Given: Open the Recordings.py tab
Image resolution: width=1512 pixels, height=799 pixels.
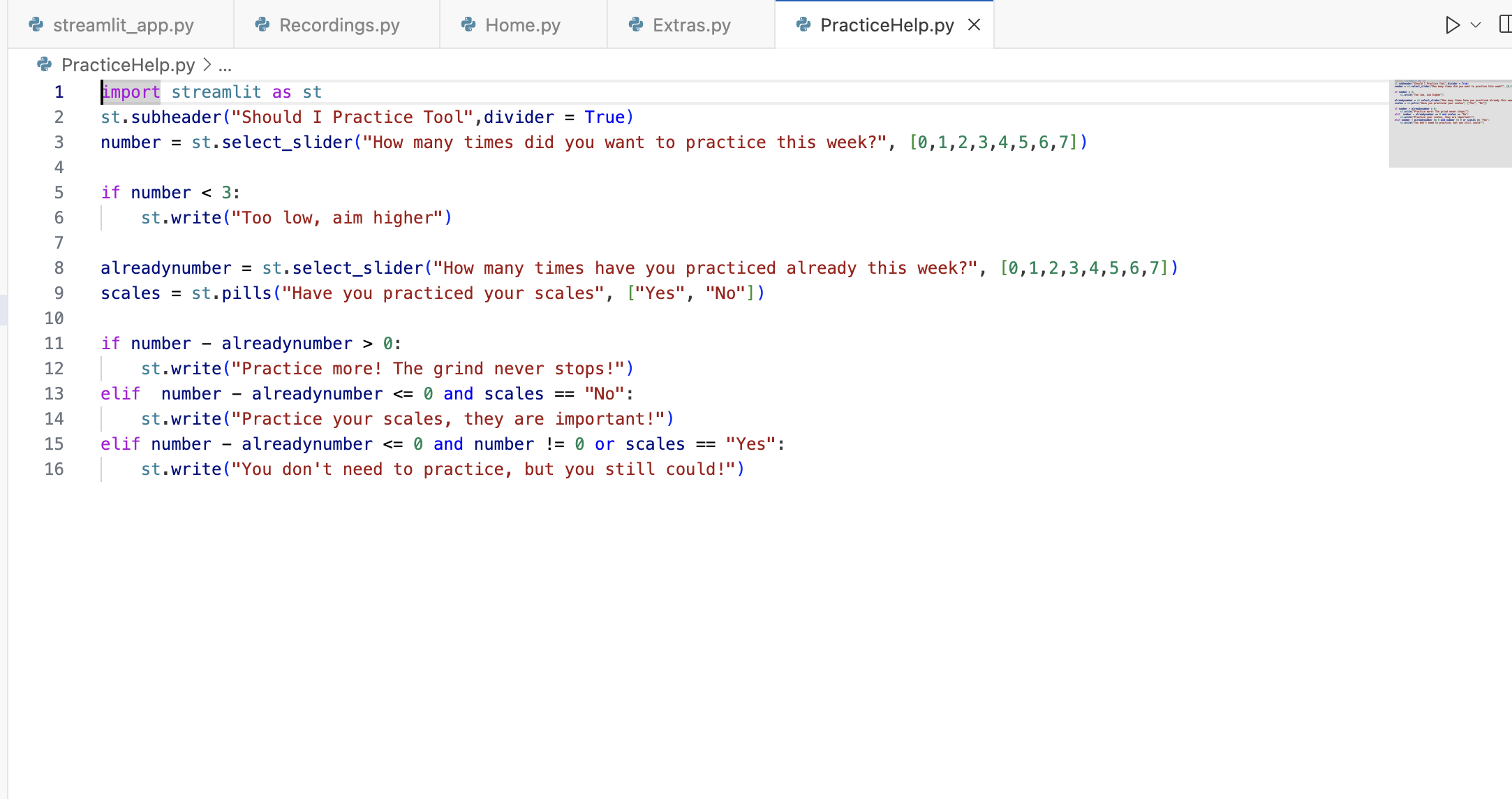Looking at the screenshot, I should [x=339, y=25].
